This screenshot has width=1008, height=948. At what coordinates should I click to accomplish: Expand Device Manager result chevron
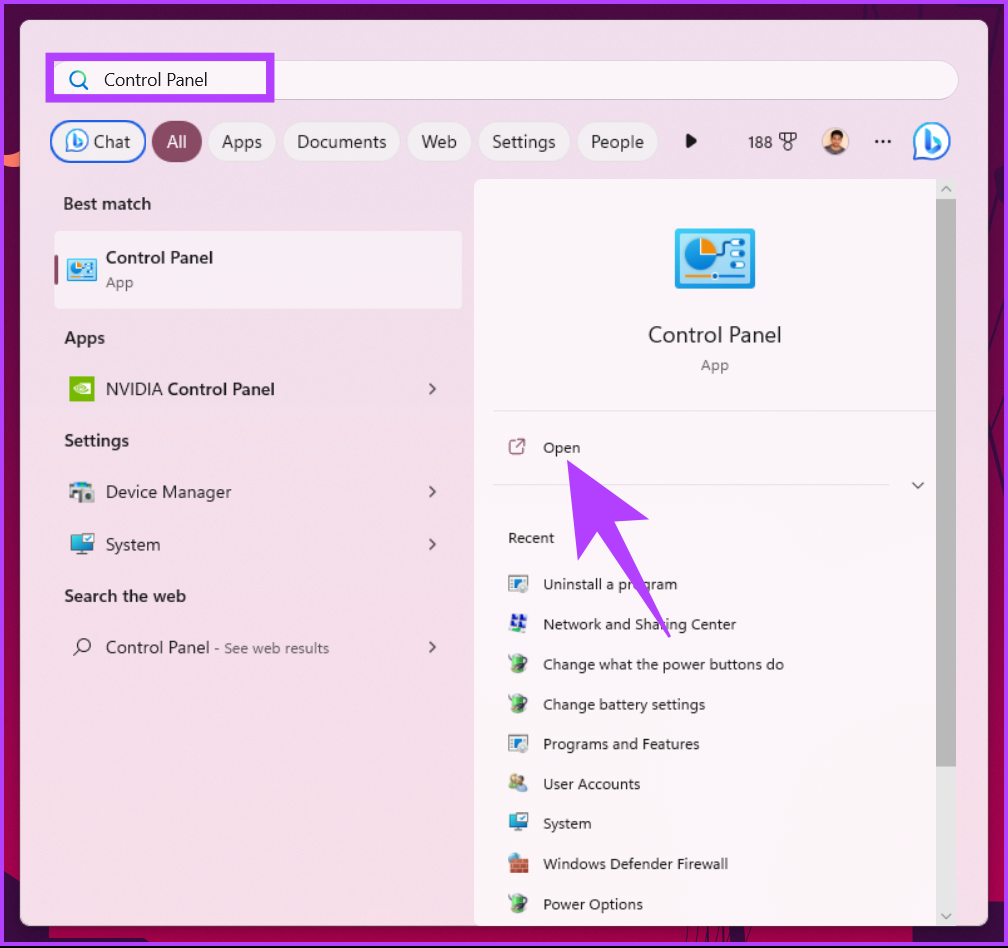[432, 492]
